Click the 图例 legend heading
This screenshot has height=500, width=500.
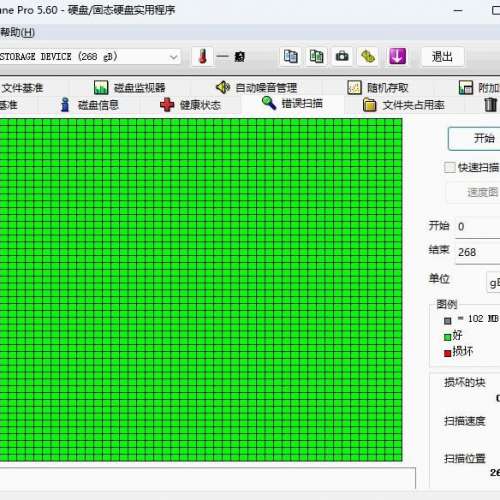(447, 304)
